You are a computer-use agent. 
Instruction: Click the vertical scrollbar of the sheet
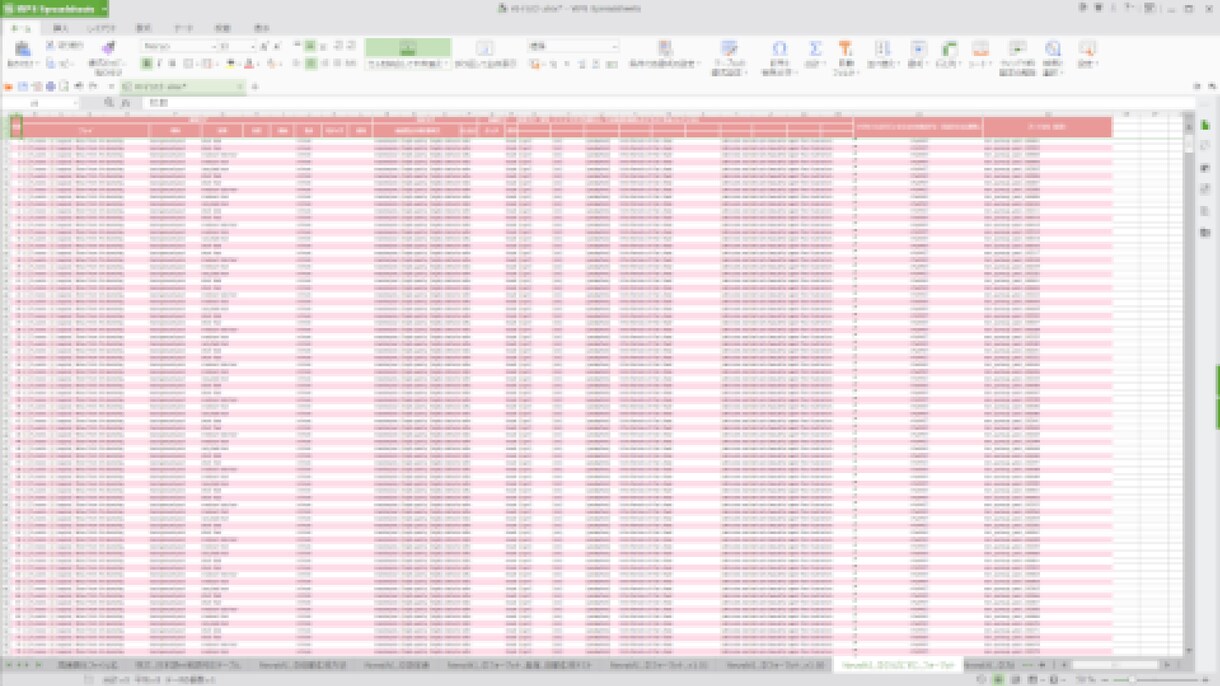(x=1189, y=385)
